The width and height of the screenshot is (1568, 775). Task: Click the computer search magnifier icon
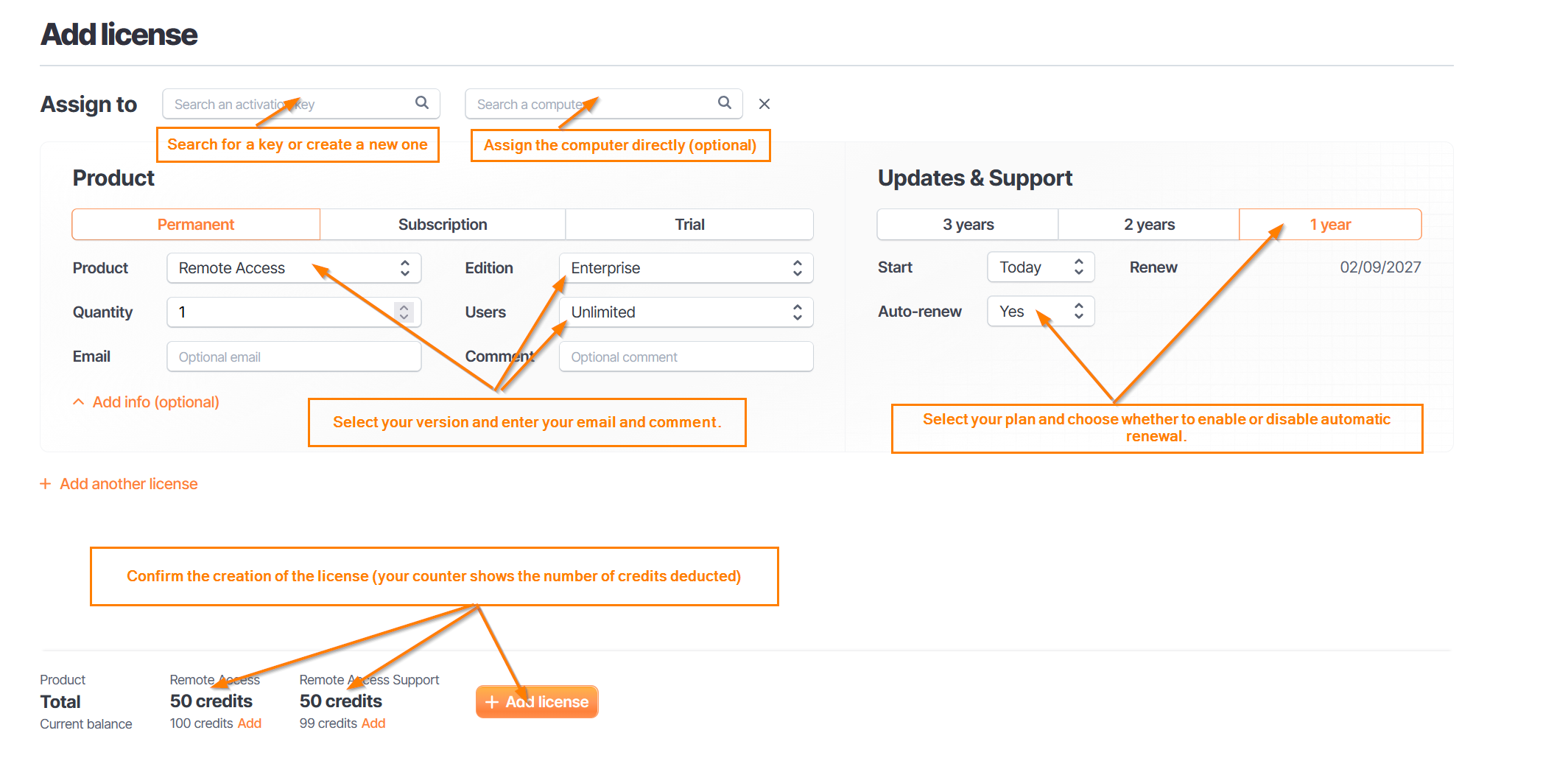point(725,103)
